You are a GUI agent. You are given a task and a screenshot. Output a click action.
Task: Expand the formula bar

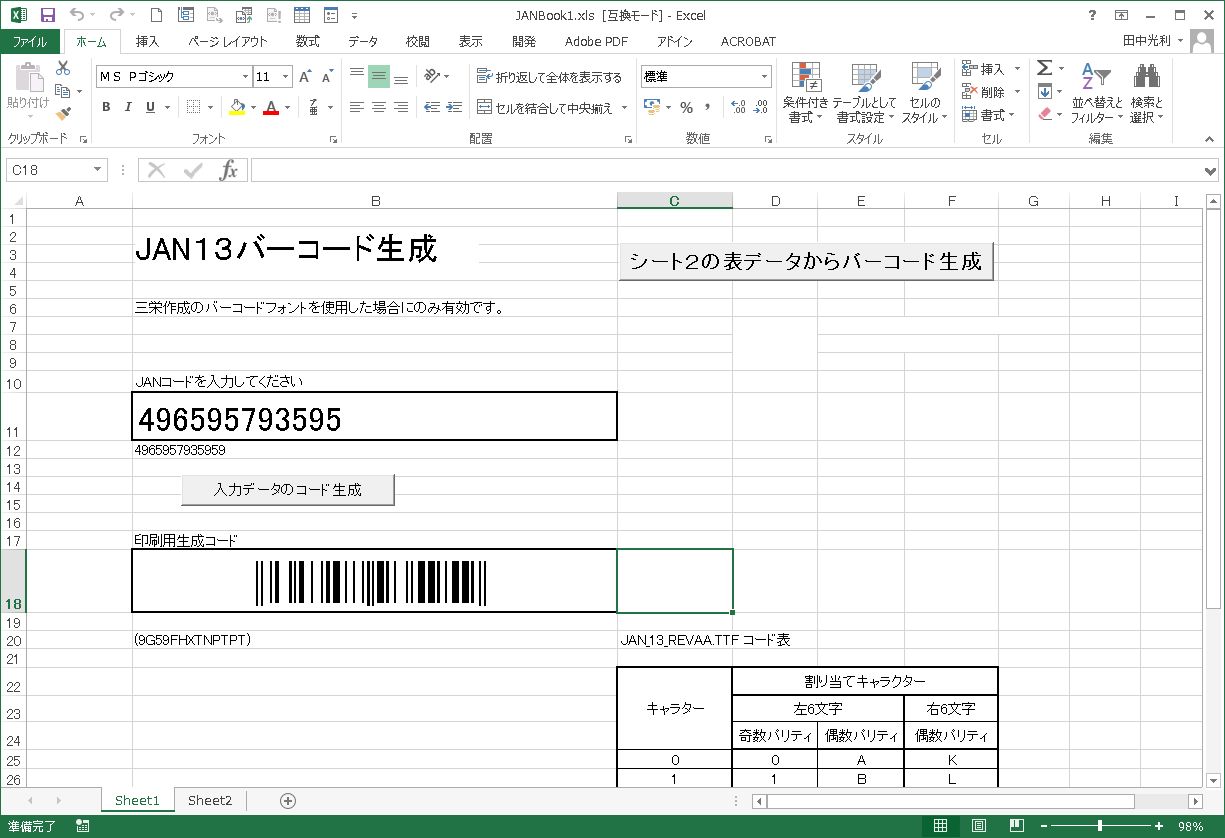[x=1212, y=170]
